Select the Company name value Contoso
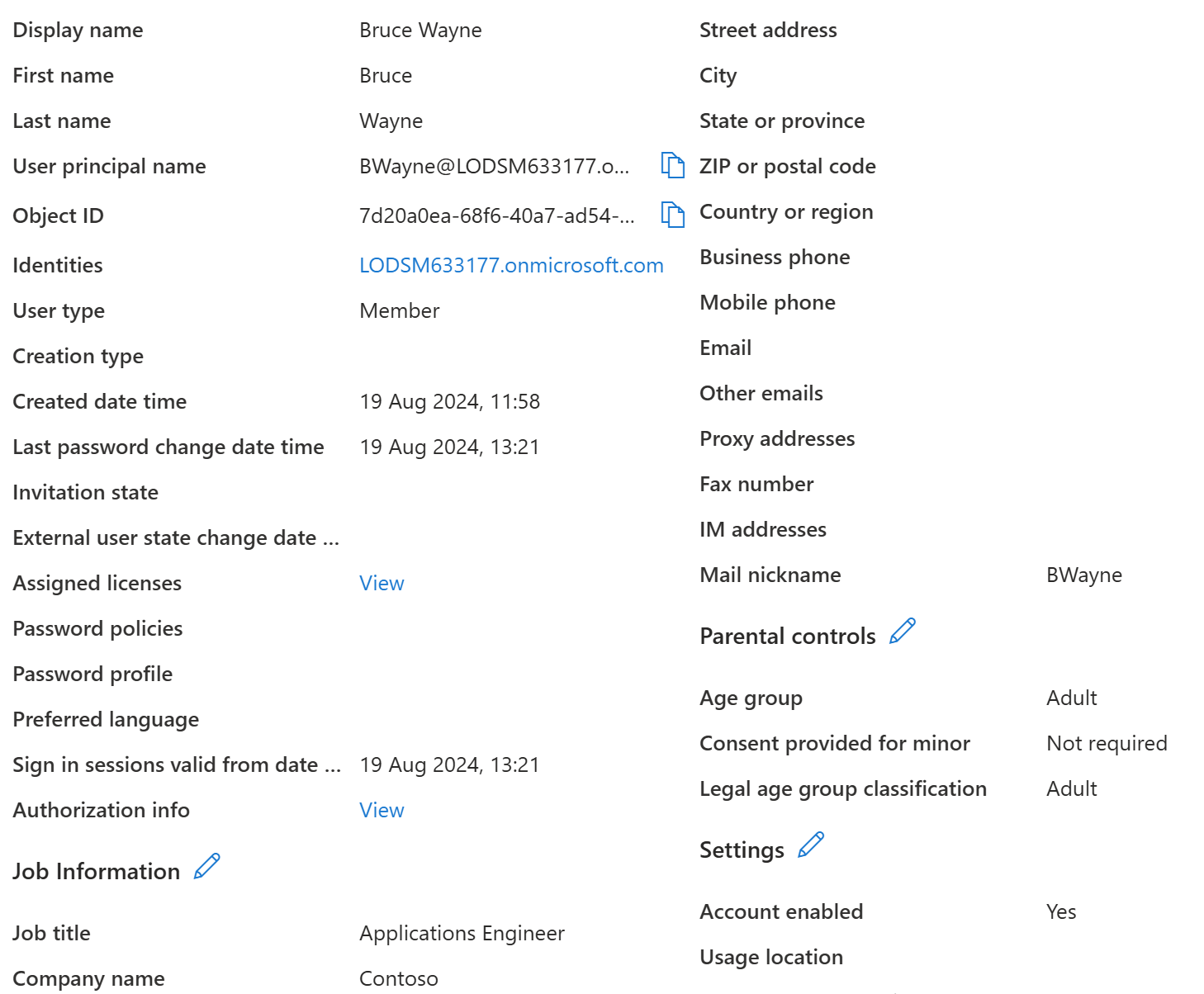 [x=399, y=978]
